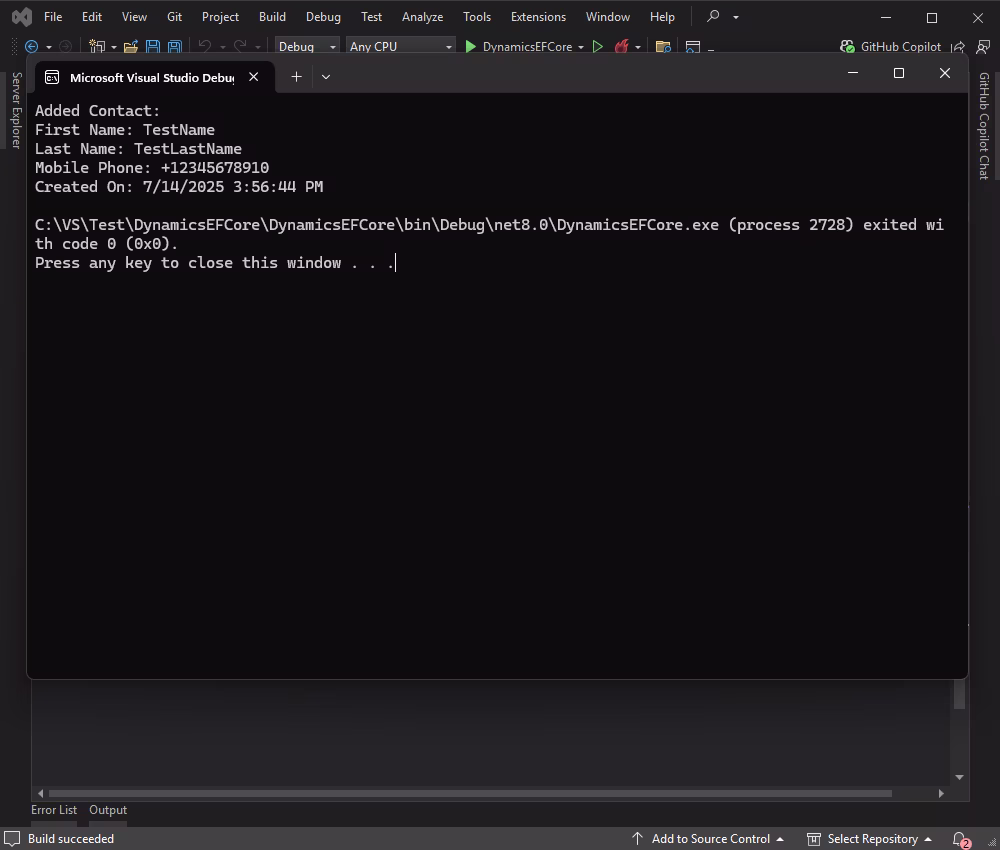Click the Navigate Backward arrow icon
Image resolution: width=1000 pixels, height=850 pixels.
point(31,47)
